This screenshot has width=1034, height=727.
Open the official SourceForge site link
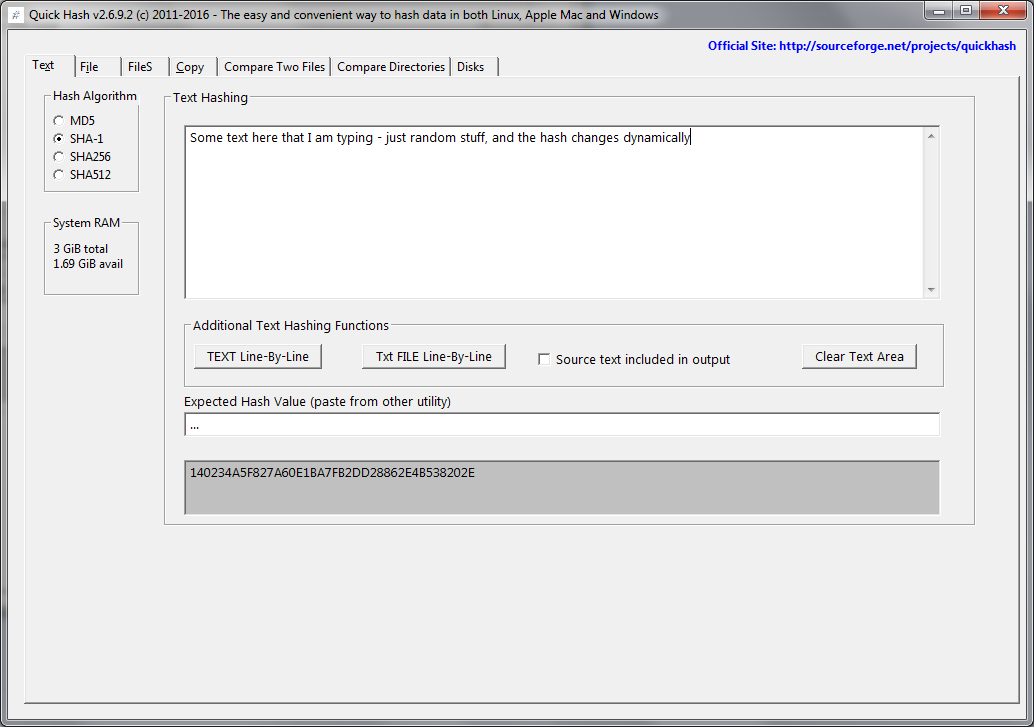(861, 46)
